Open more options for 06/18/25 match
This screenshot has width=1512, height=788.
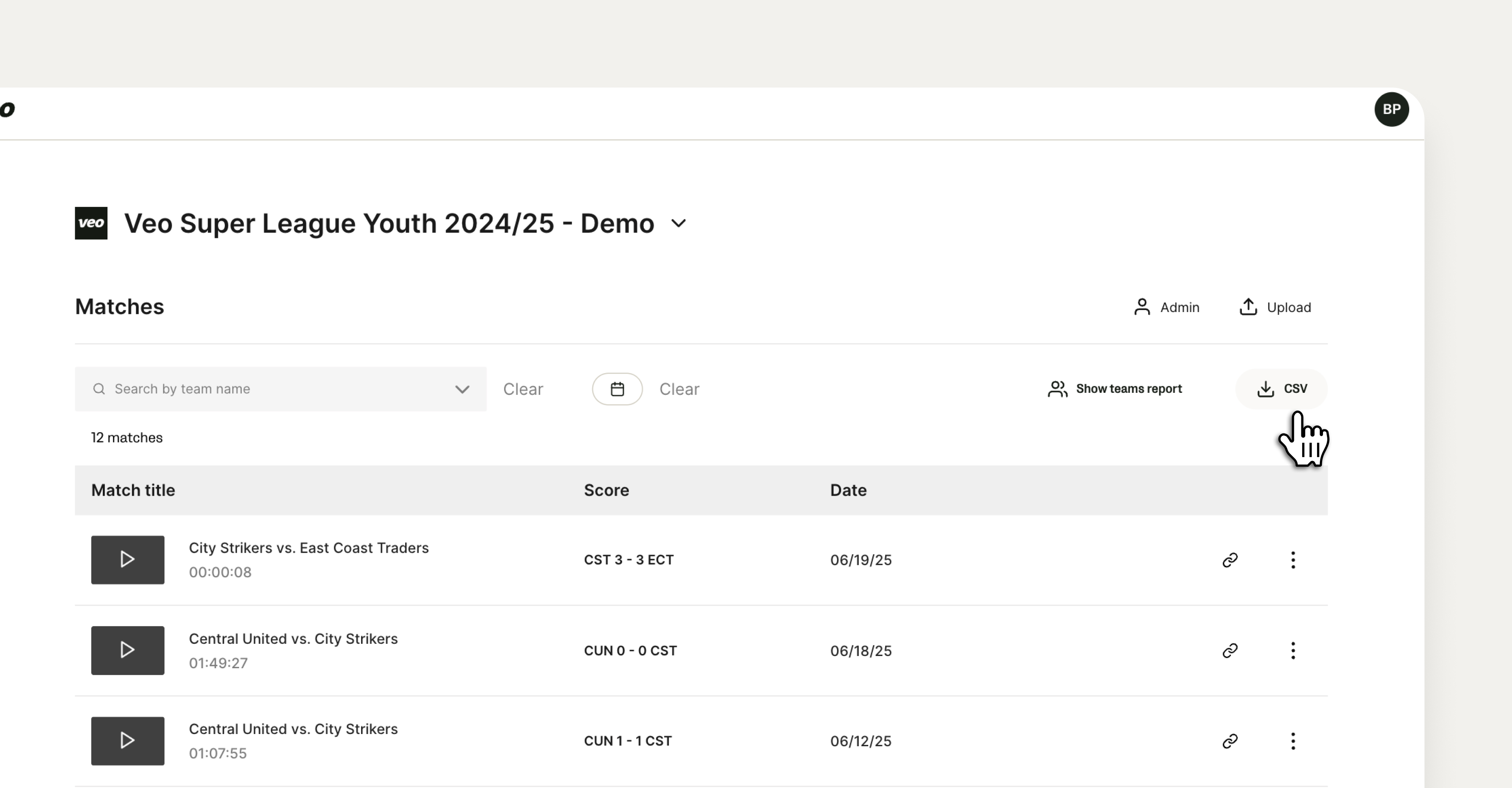tap(1292, 650)
